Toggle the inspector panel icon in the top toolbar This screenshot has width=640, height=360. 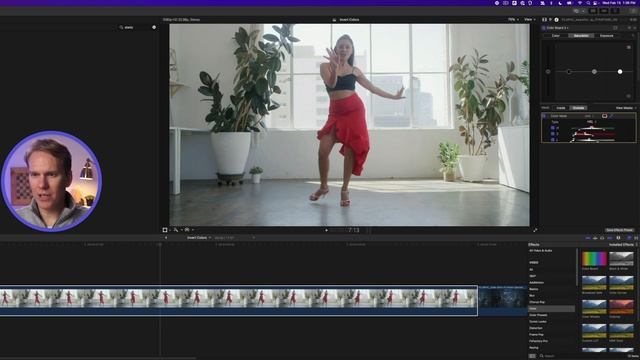tap(615, 11)
